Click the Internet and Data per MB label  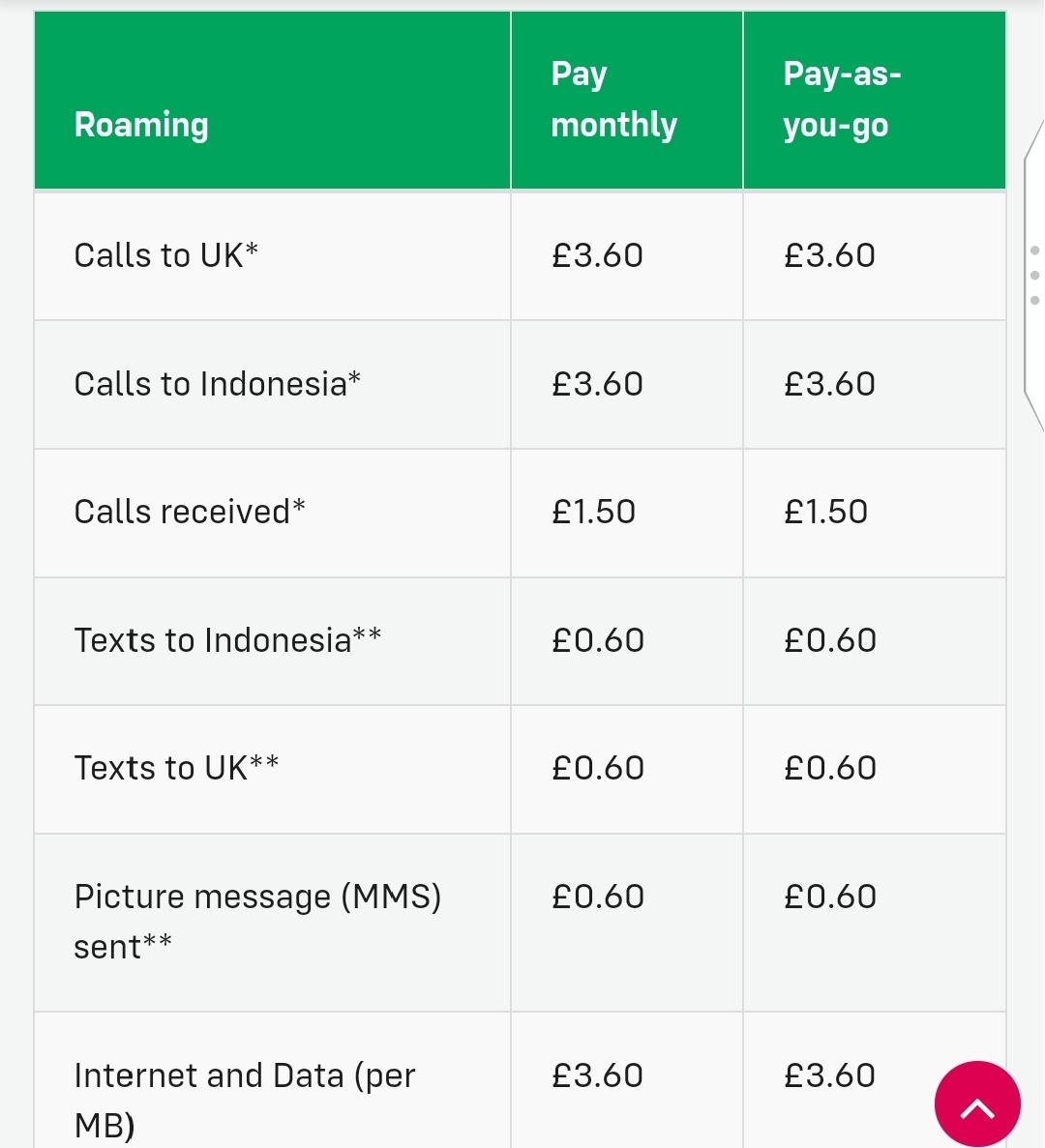(x=245, y=1101)
